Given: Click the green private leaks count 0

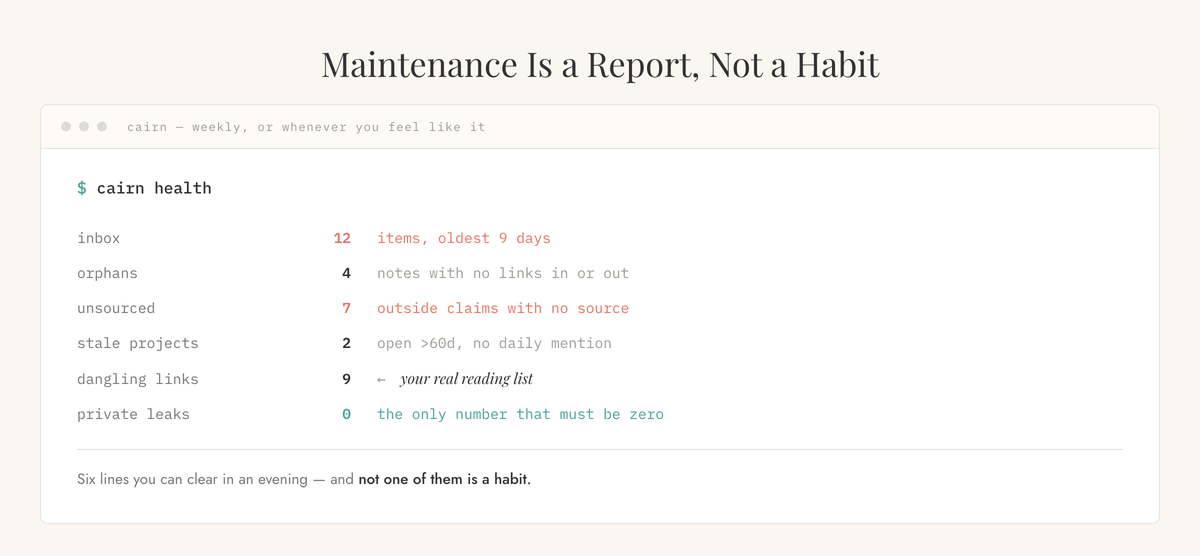Looking at the screenshot, I should pos(346,414).
